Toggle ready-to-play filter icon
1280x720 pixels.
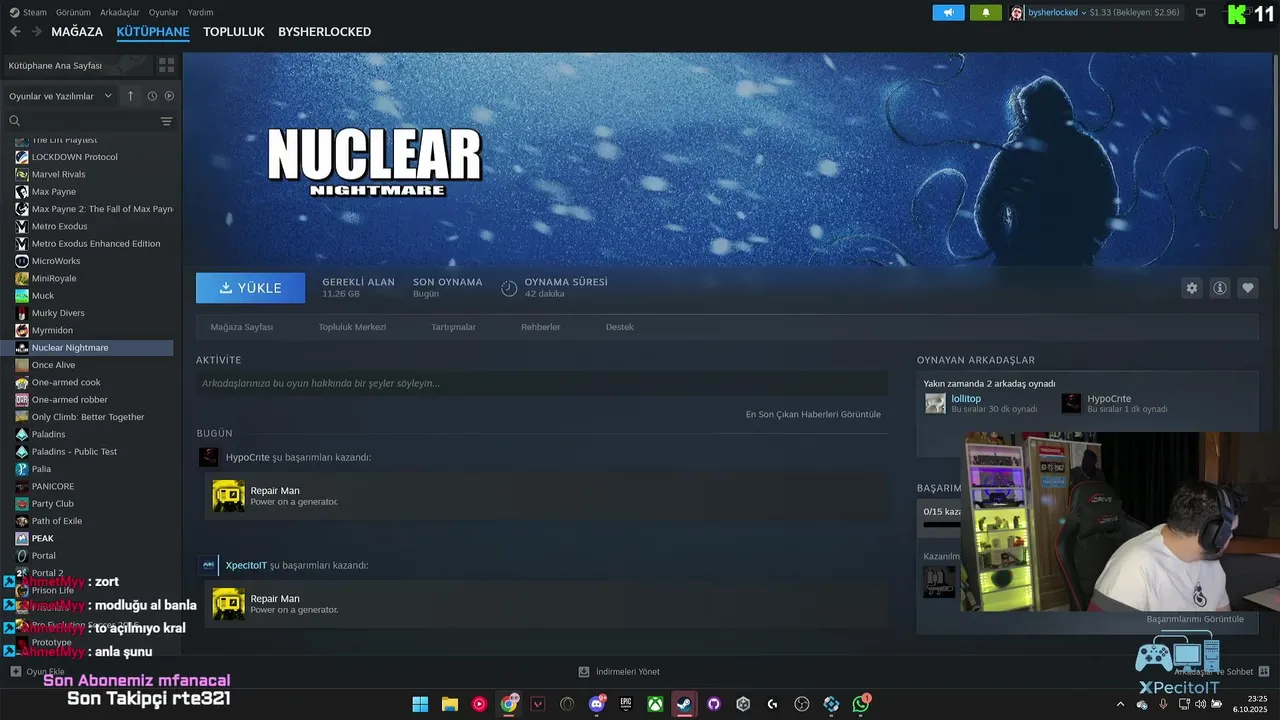coord(169,96)
